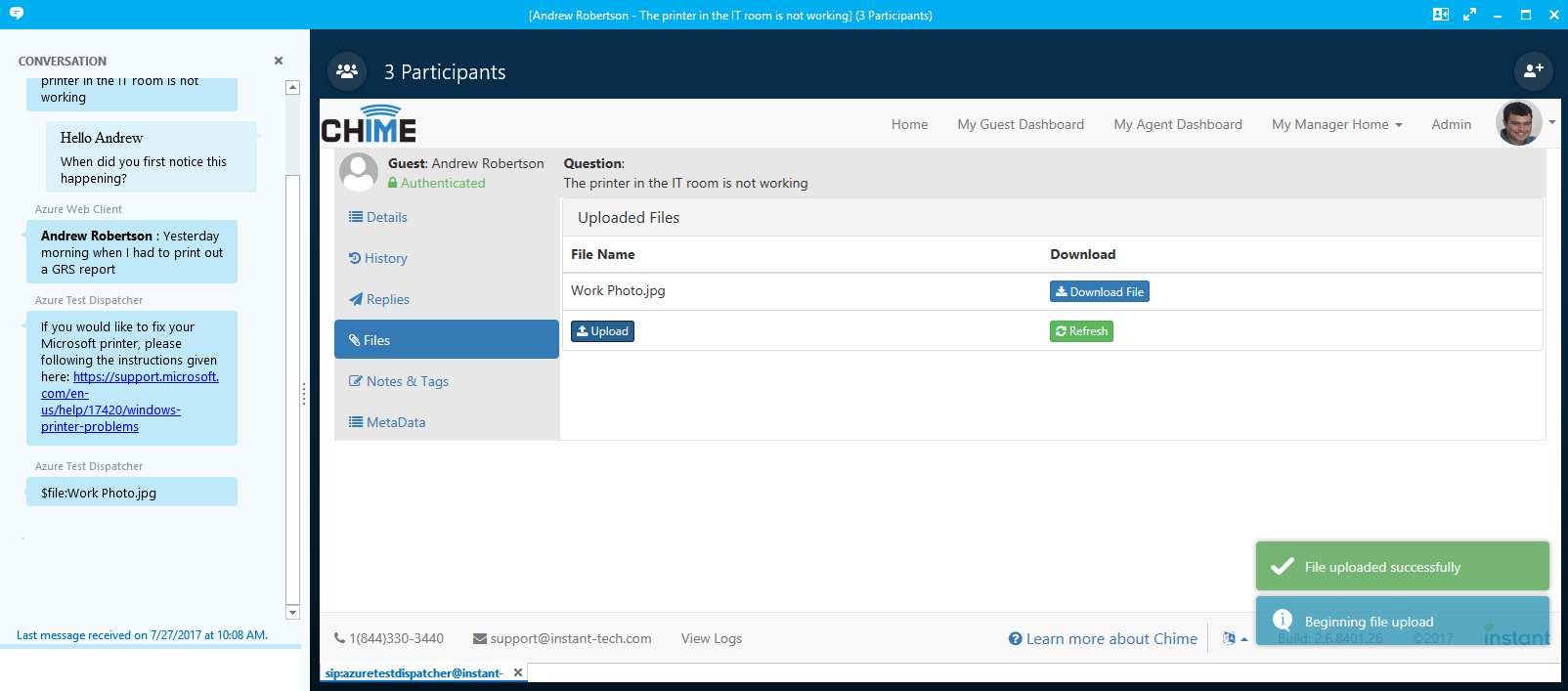Open My Guest Dashboard
Image resolution: width=1568 pixels, height=691 pixels.
[x=1021, y=124]
